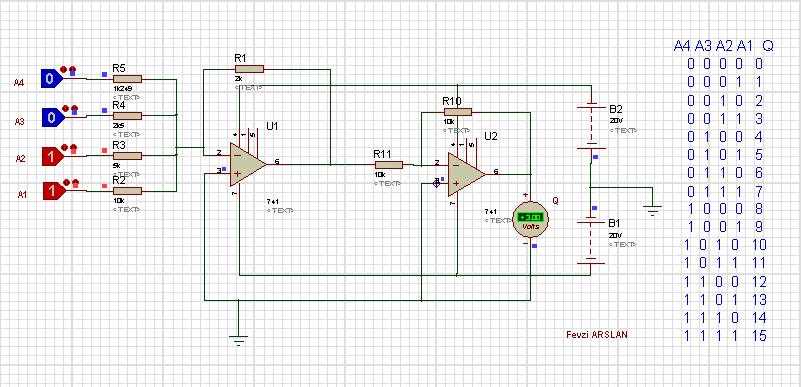Click the A4 column header in table
This screenshot has width=801, height=387.
coord(682,46)
